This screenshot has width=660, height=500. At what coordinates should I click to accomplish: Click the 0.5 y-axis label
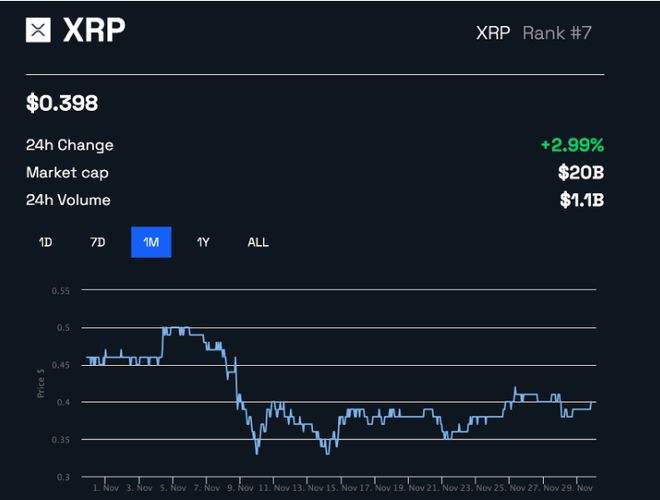pos(64,328)
